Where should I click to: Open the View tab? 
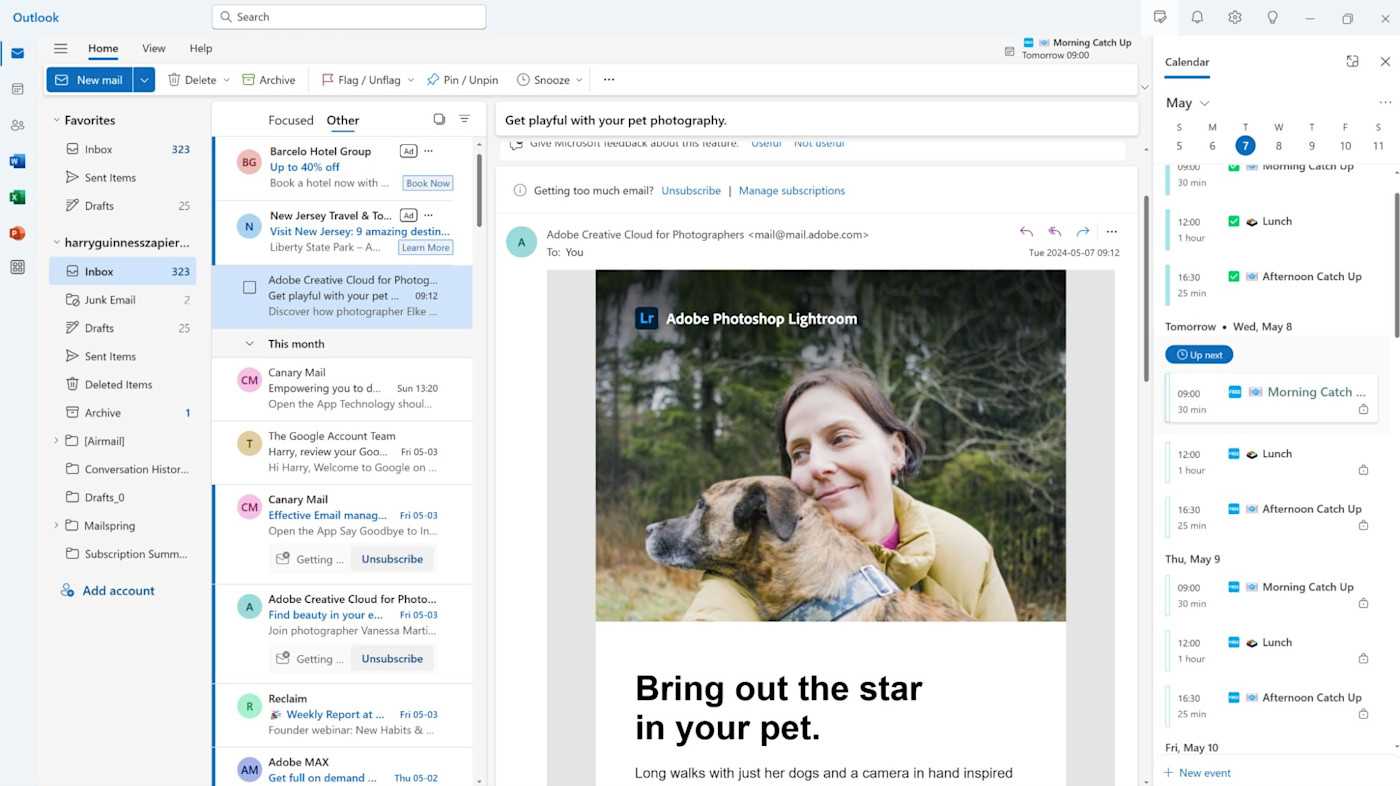click(154, 48)
